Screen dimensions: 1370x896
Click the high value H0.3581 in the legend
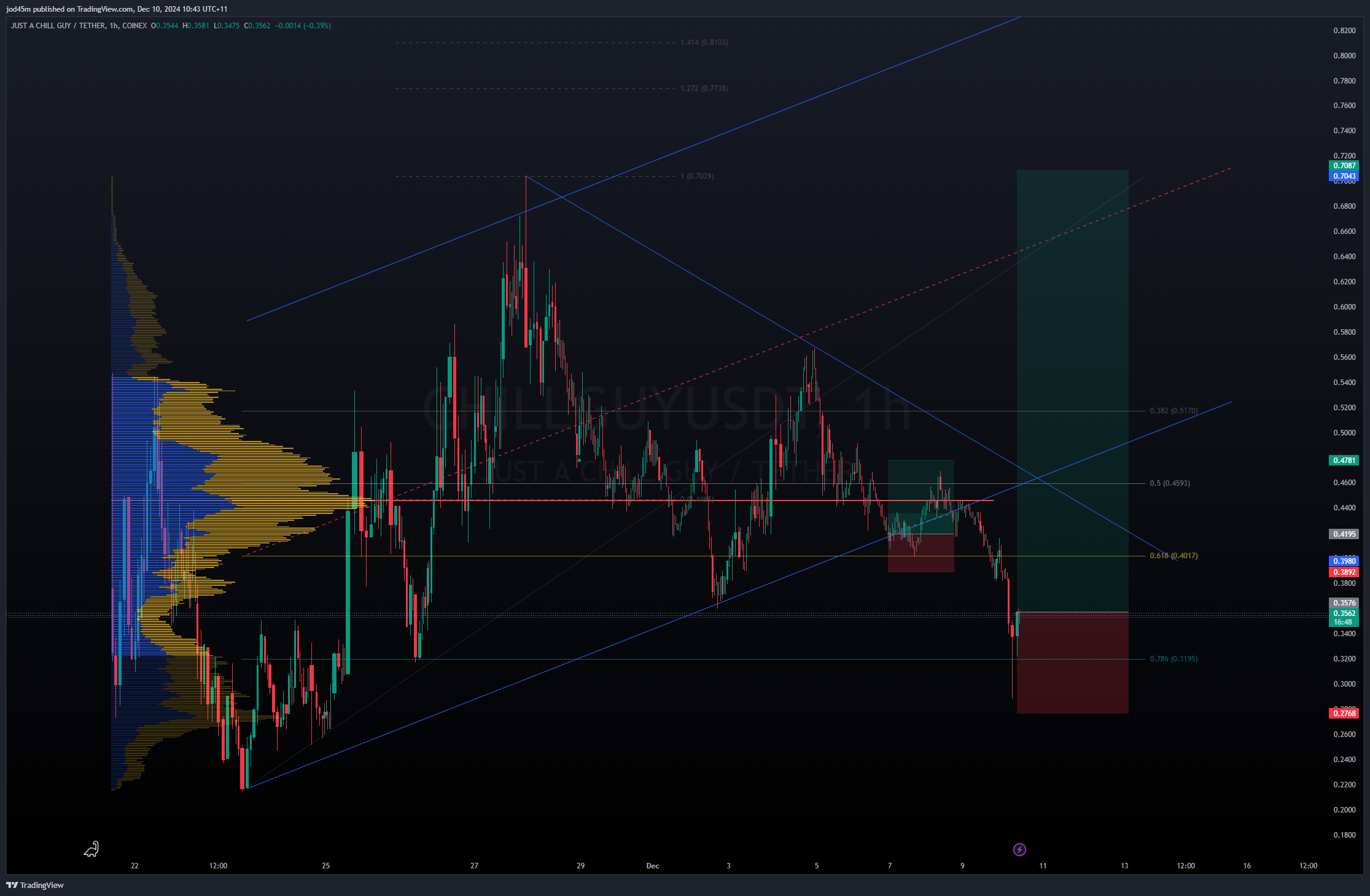[196, 26]
